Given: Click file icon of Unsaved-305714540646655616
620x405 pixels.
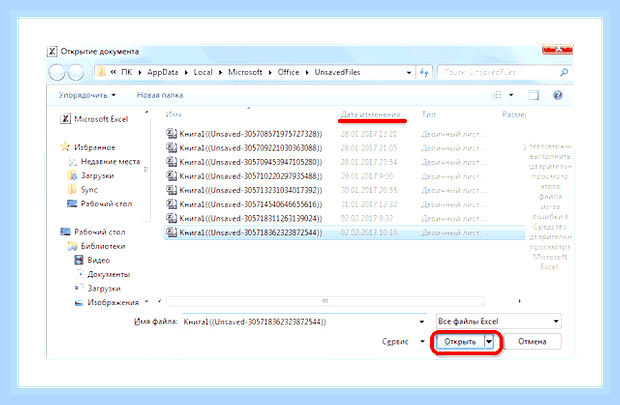Looking at the screenshot, I should click(x=171, y=204).
